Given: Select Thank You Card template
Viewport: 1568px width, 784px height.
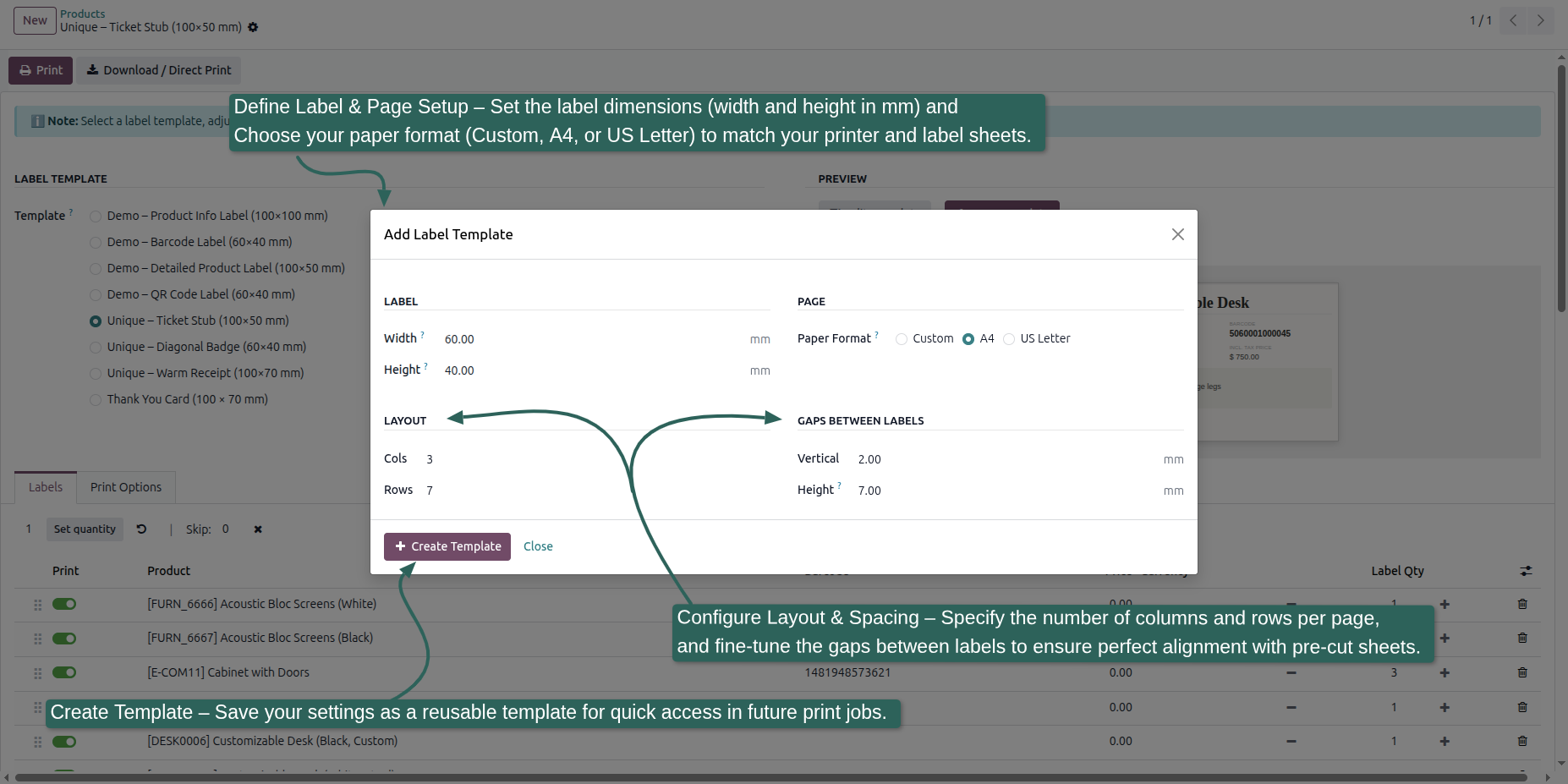Looking at the screenshot, I should (x=96, y=400).
